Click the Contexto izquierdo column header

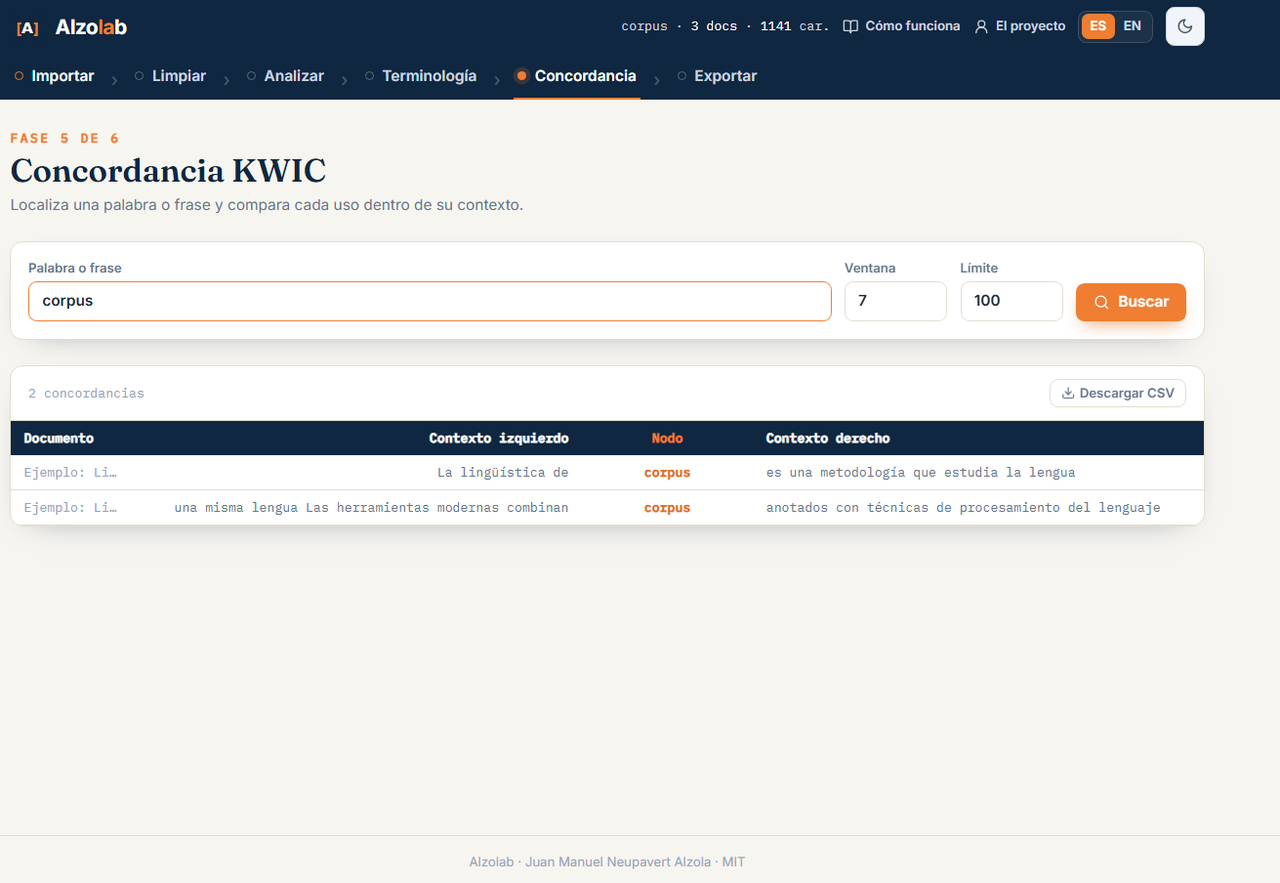tap(499, 438)
